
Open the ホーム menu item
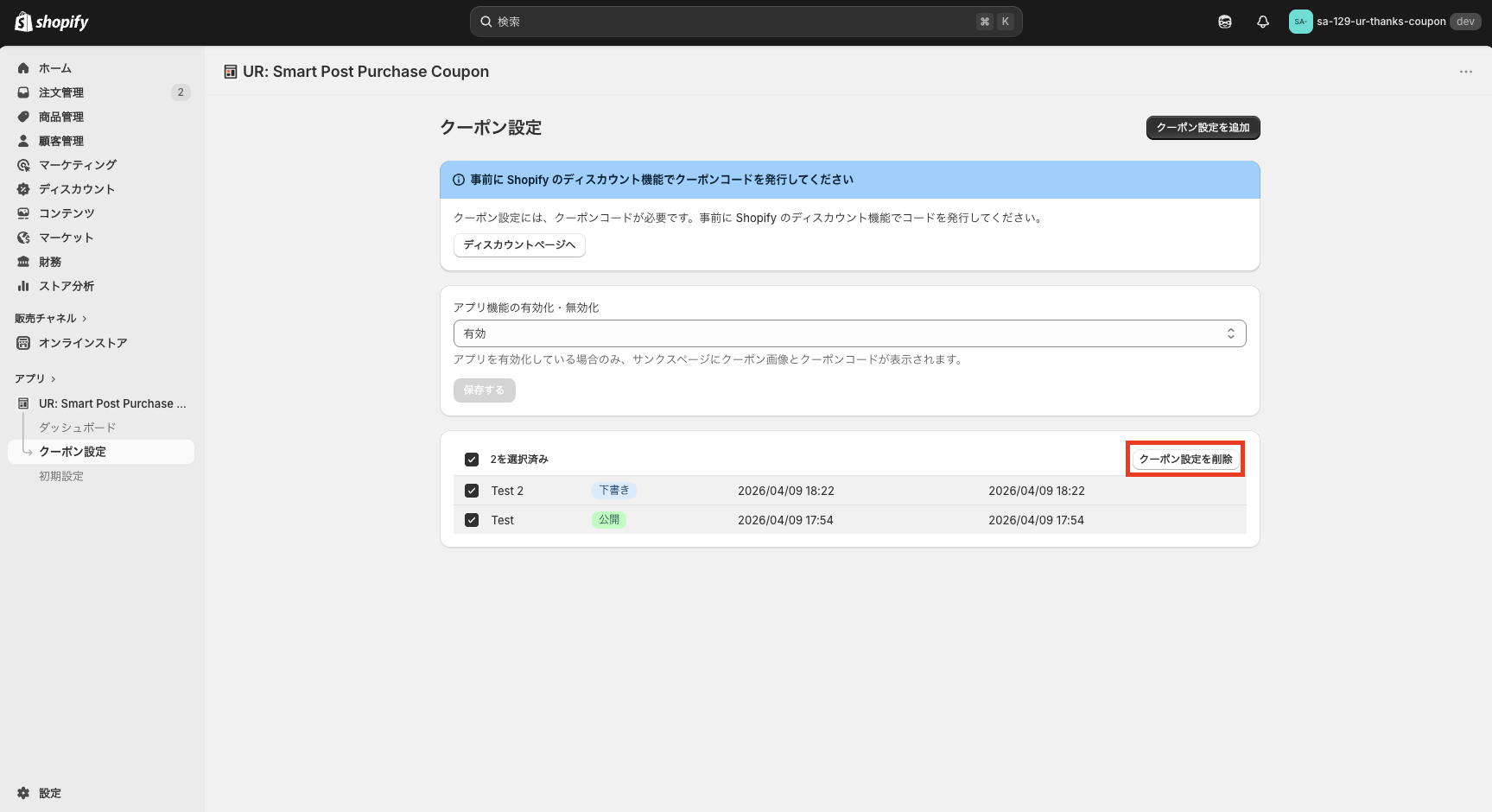pyautogui.click(x=55, y=68)
